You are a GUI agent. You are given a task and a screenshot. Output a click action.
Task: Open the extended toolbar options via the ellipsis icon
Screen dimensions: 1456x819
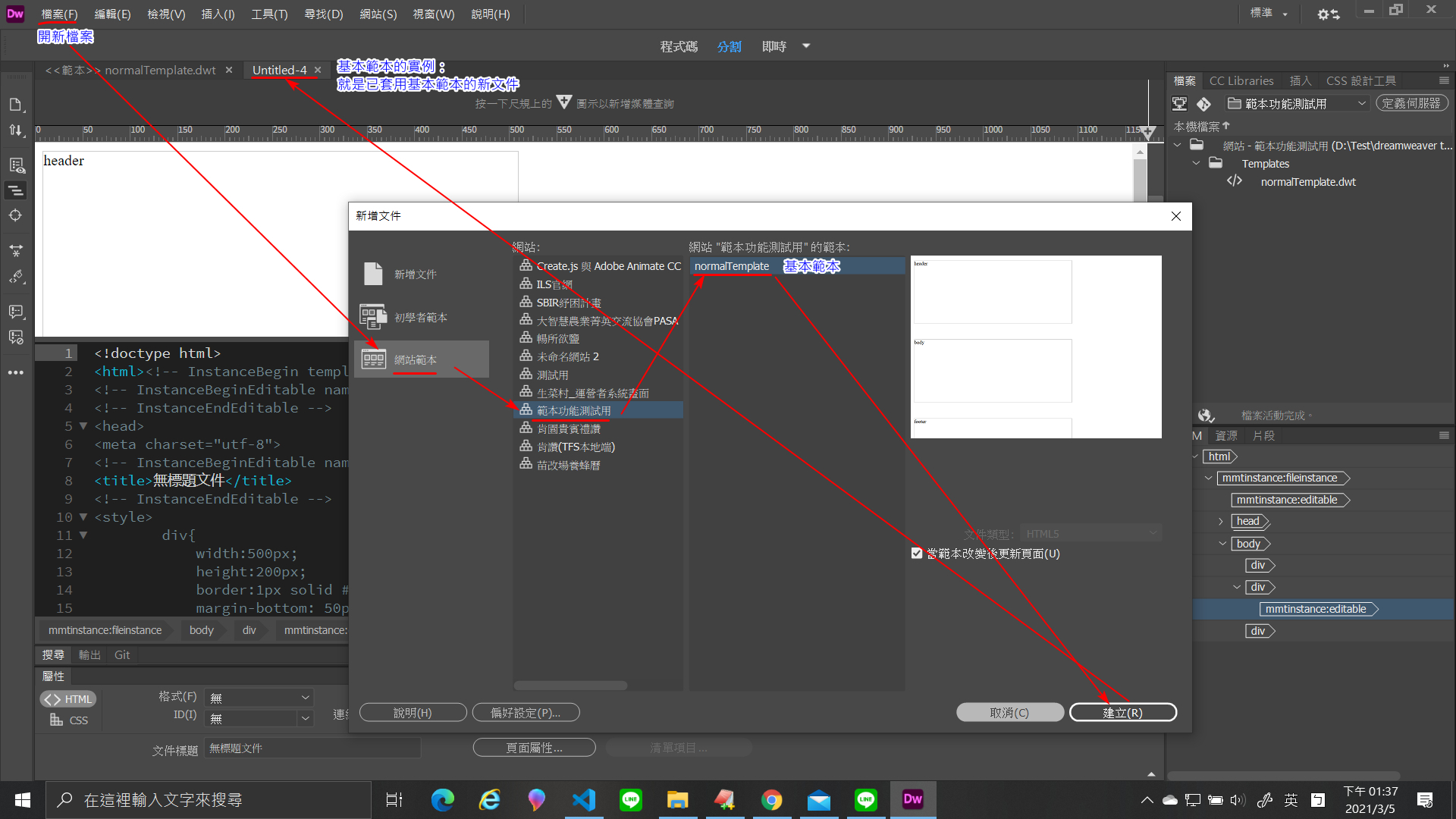point(16,372)
